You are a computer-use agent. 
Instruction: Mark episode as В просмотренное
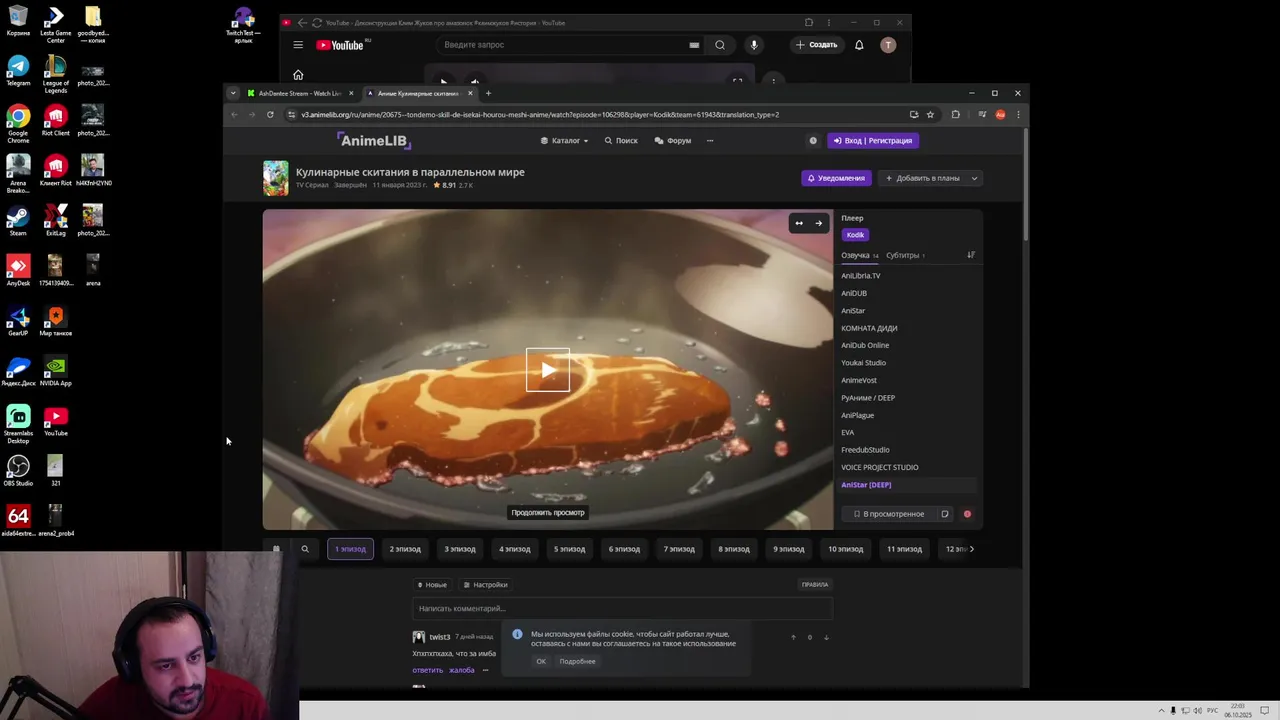click(888, 514)
